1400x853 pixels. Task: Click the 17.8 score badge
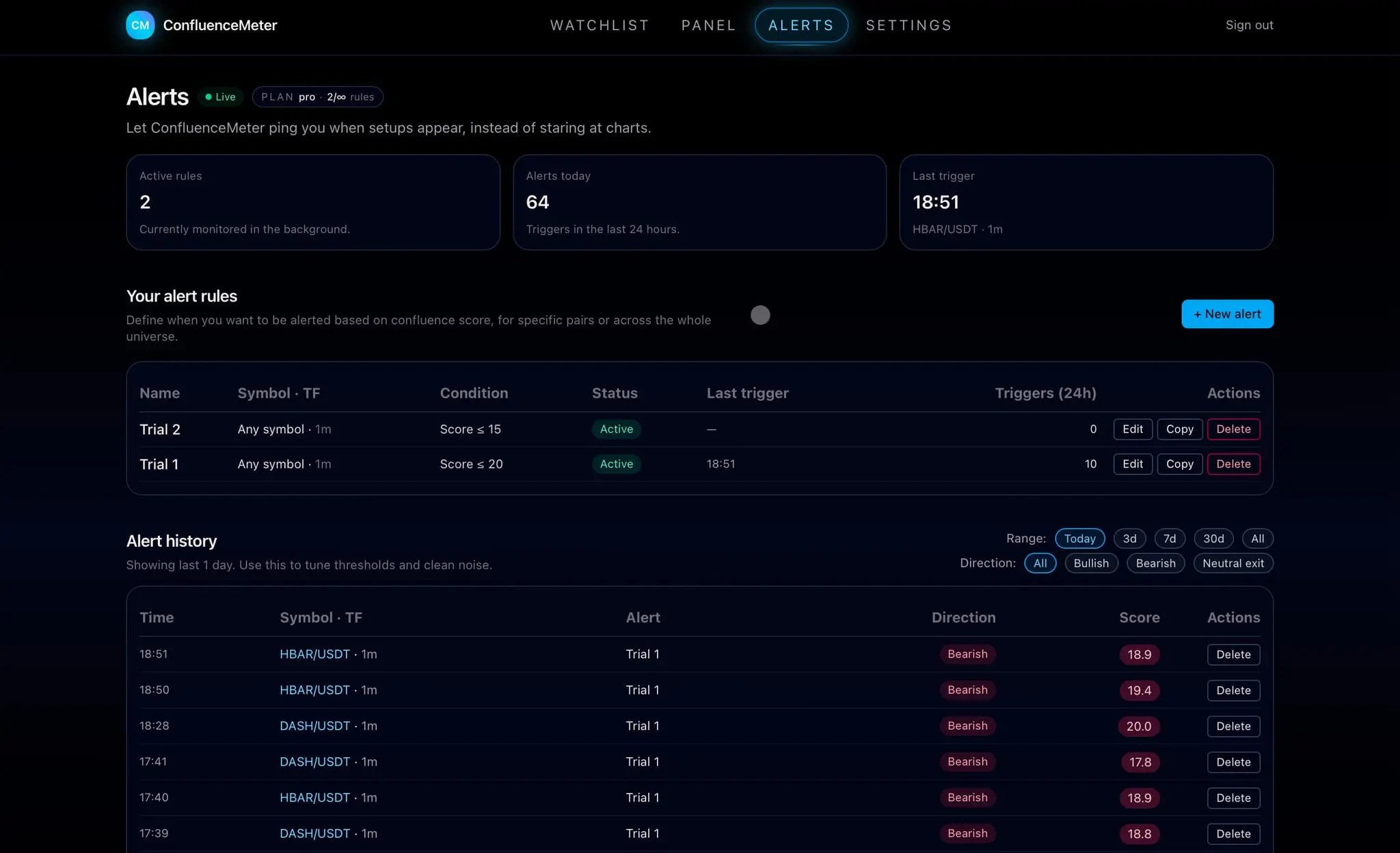tap(1140, 762)
